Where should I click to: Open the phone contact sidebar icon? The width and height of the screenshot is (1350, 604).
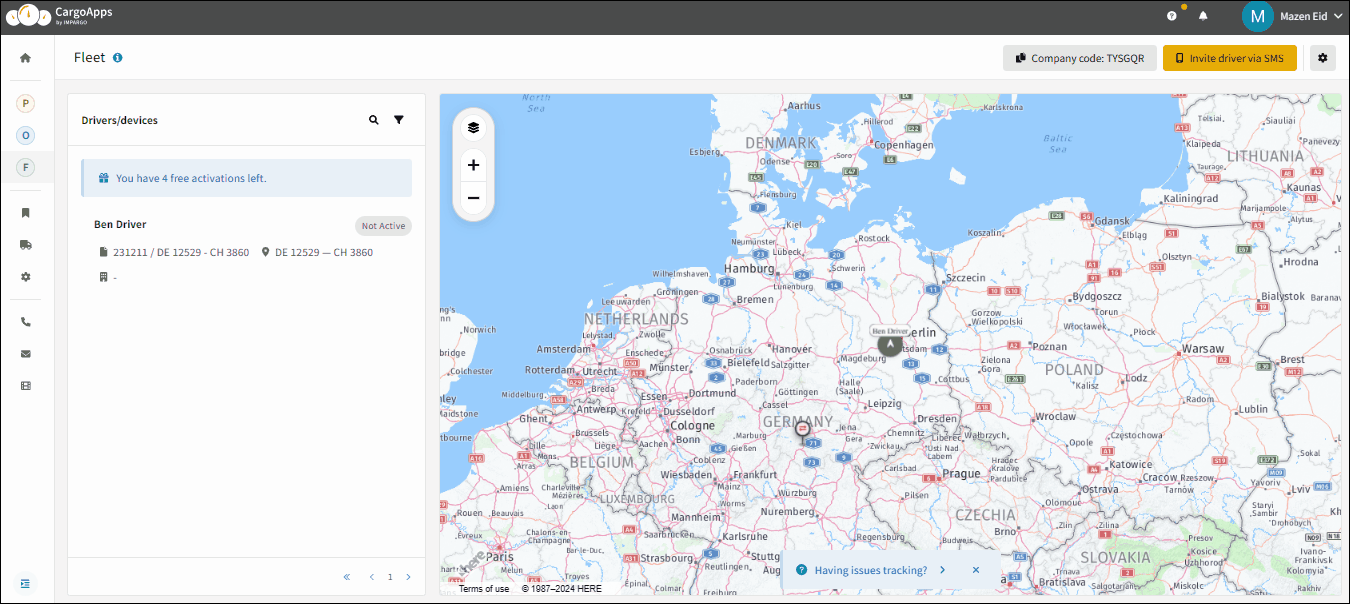(26, 322)
